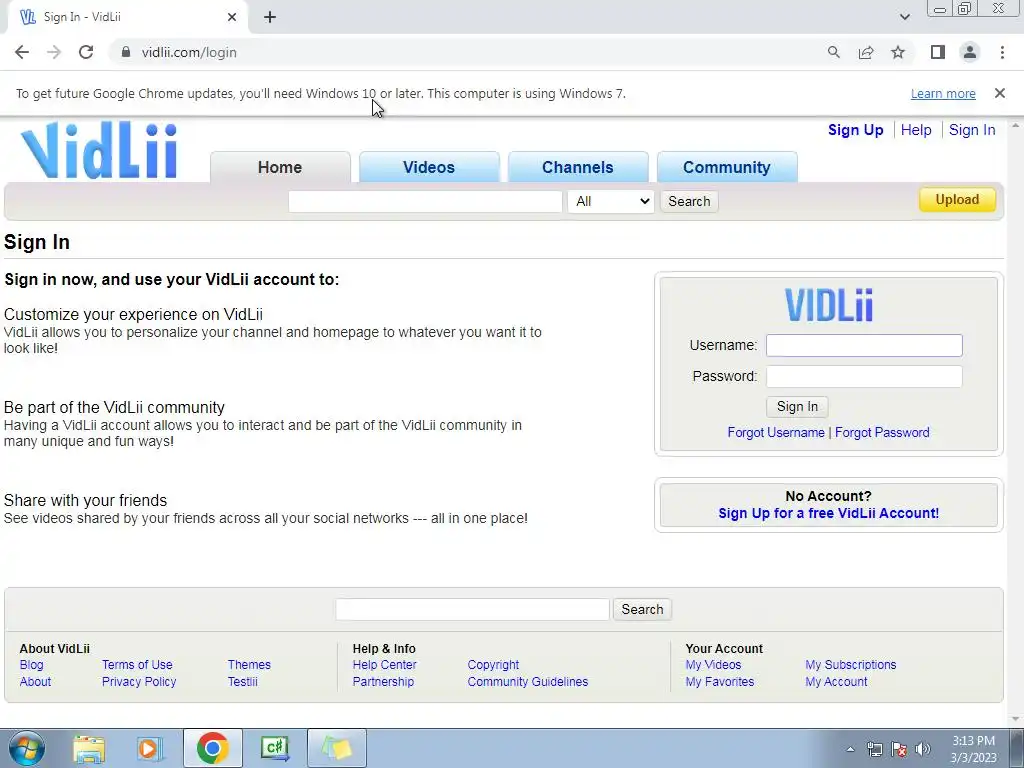Open the yellow folder taskbar app
1024x768 pixels.
(x=336, y=748)
